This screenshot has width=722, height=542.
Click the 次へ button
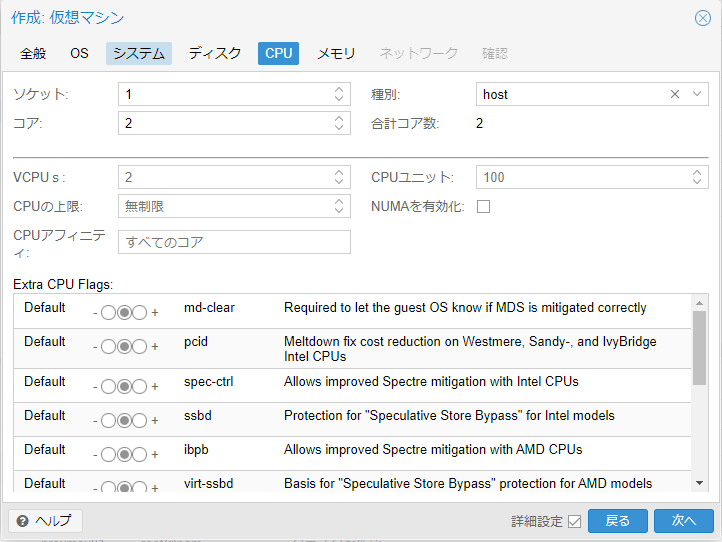(x=683, y=521)
